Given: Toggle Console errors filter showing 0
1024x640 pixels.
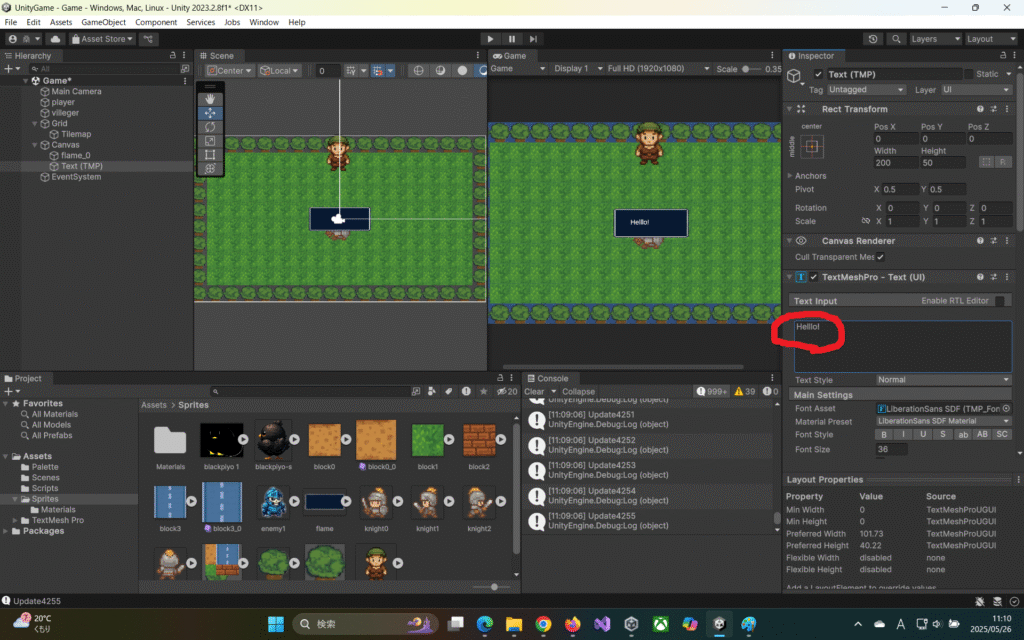Looking at the screenshot, I should pos(771,391).
